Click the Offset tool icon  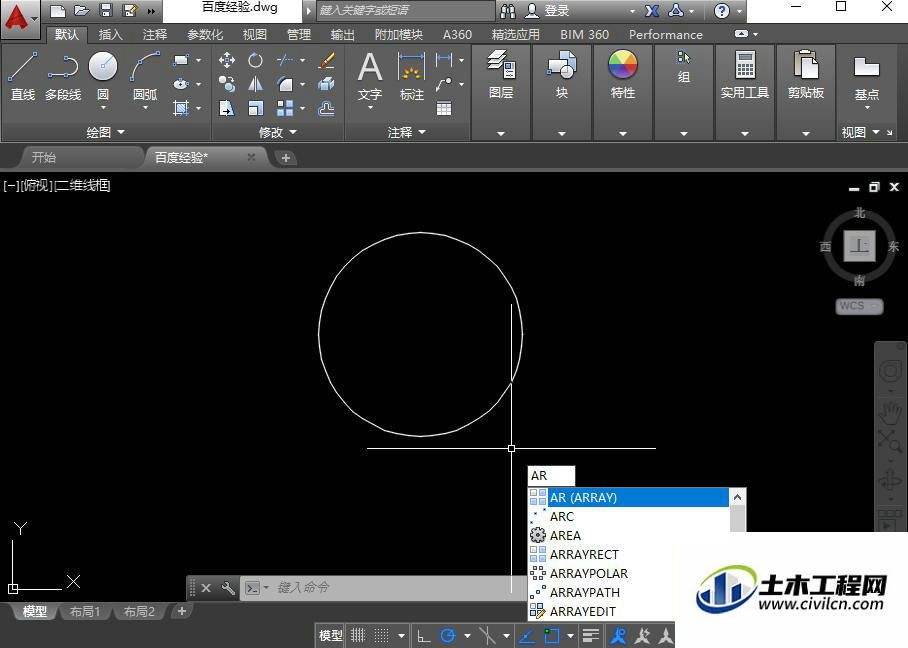click(326, 108)
